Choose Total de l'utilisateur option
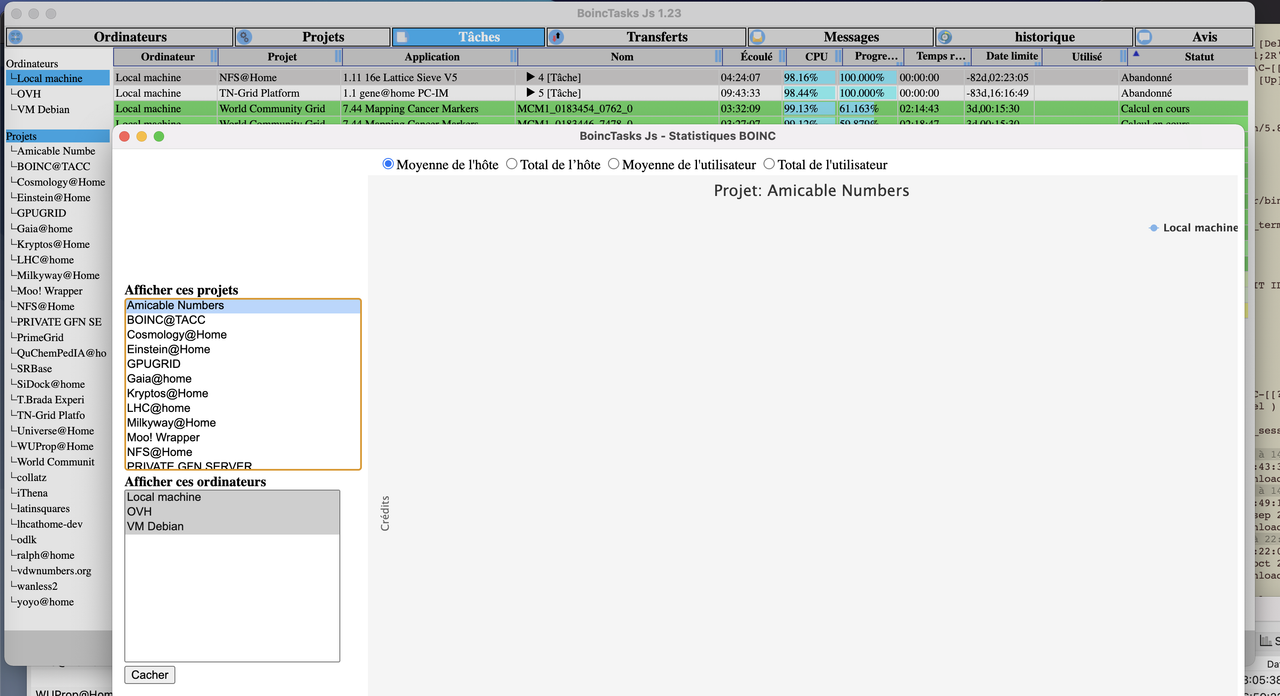1280x696 pixels. pos(769,164)
